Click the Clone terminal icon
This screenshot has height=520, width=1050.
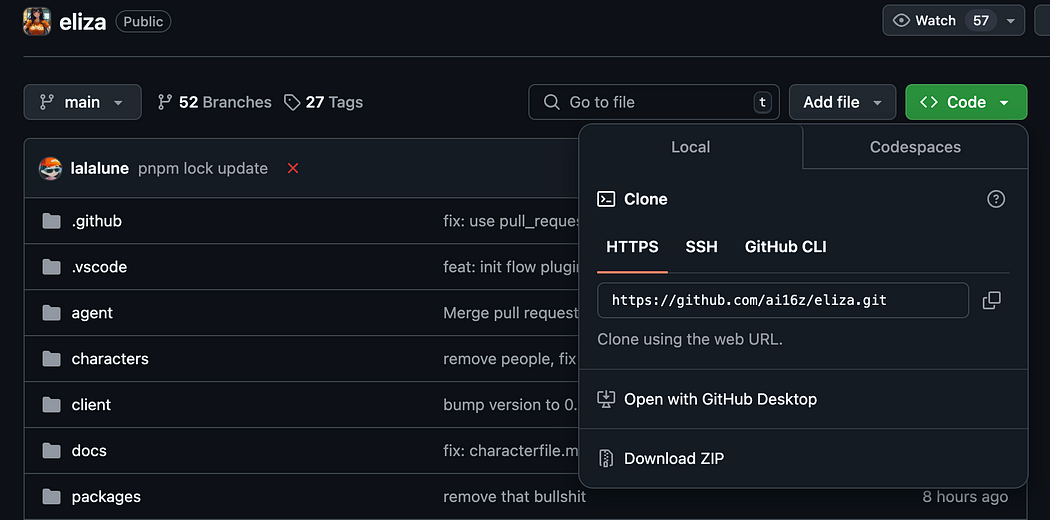click(606, 199)
